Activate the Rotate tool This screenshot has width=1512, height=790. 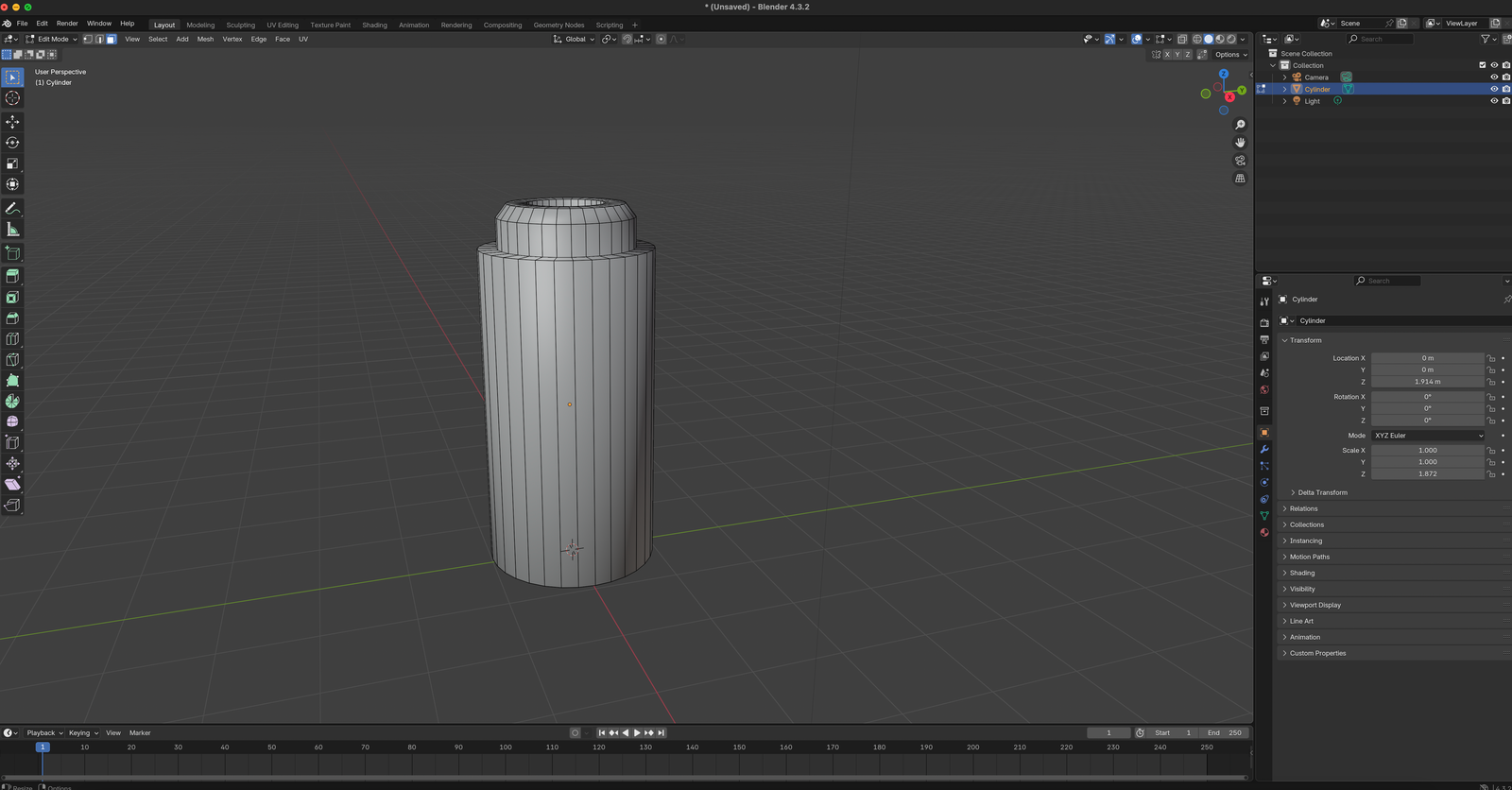coord(12,143)
